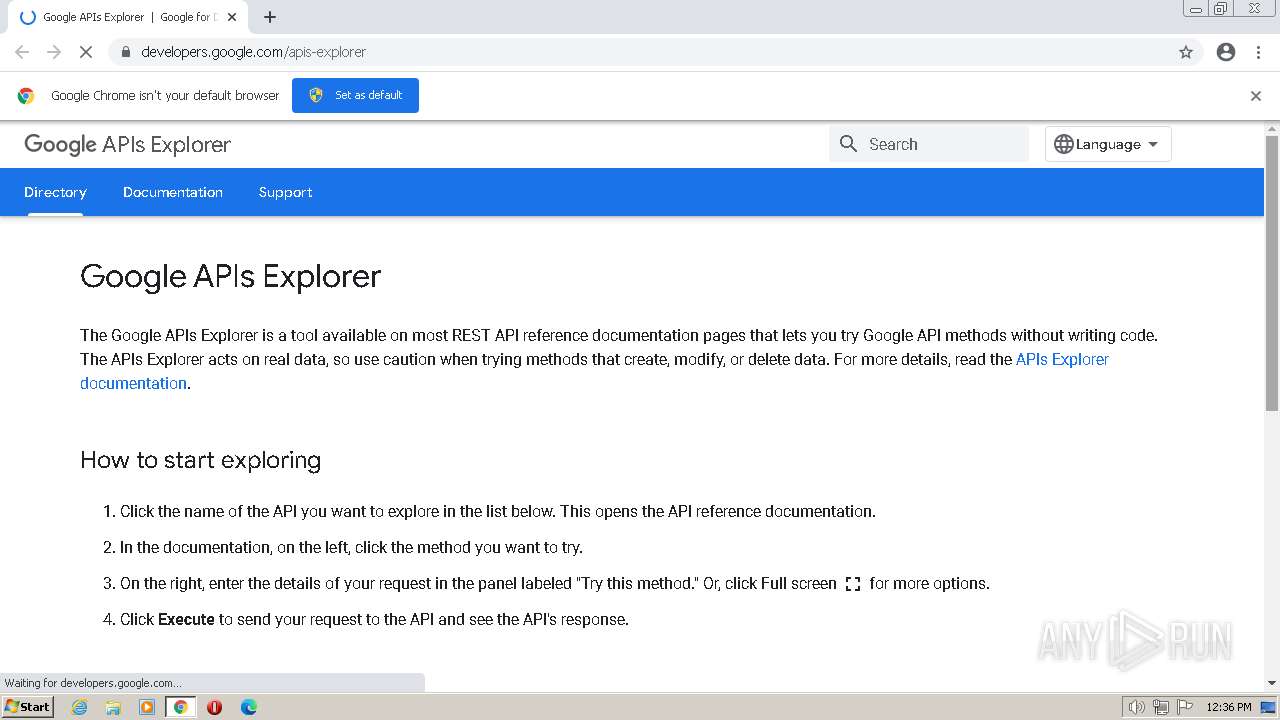Restore down the Chrome window
Image resolution: width=1280 pixels, height=720 pixels.
pos(1221,9)
